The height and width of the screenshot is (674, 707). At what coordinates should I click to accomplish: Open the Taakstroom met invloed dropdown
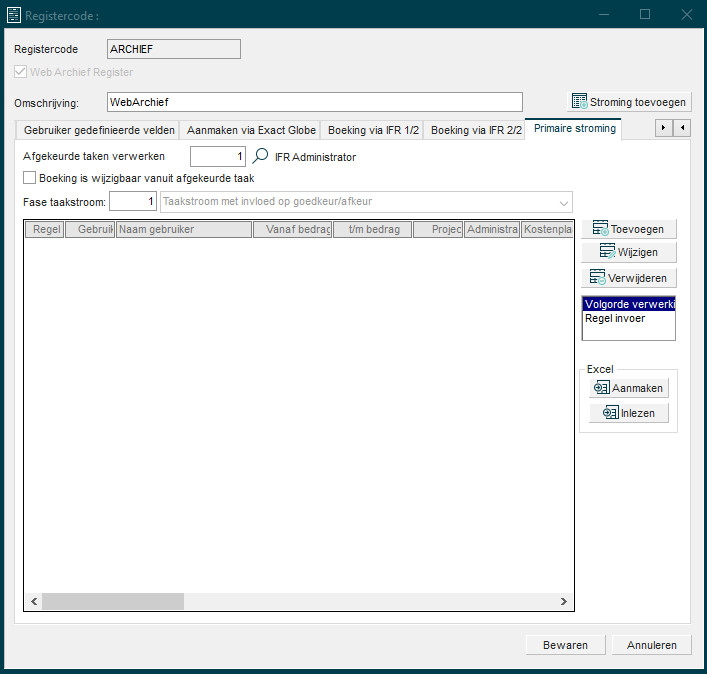coord(564,202)
